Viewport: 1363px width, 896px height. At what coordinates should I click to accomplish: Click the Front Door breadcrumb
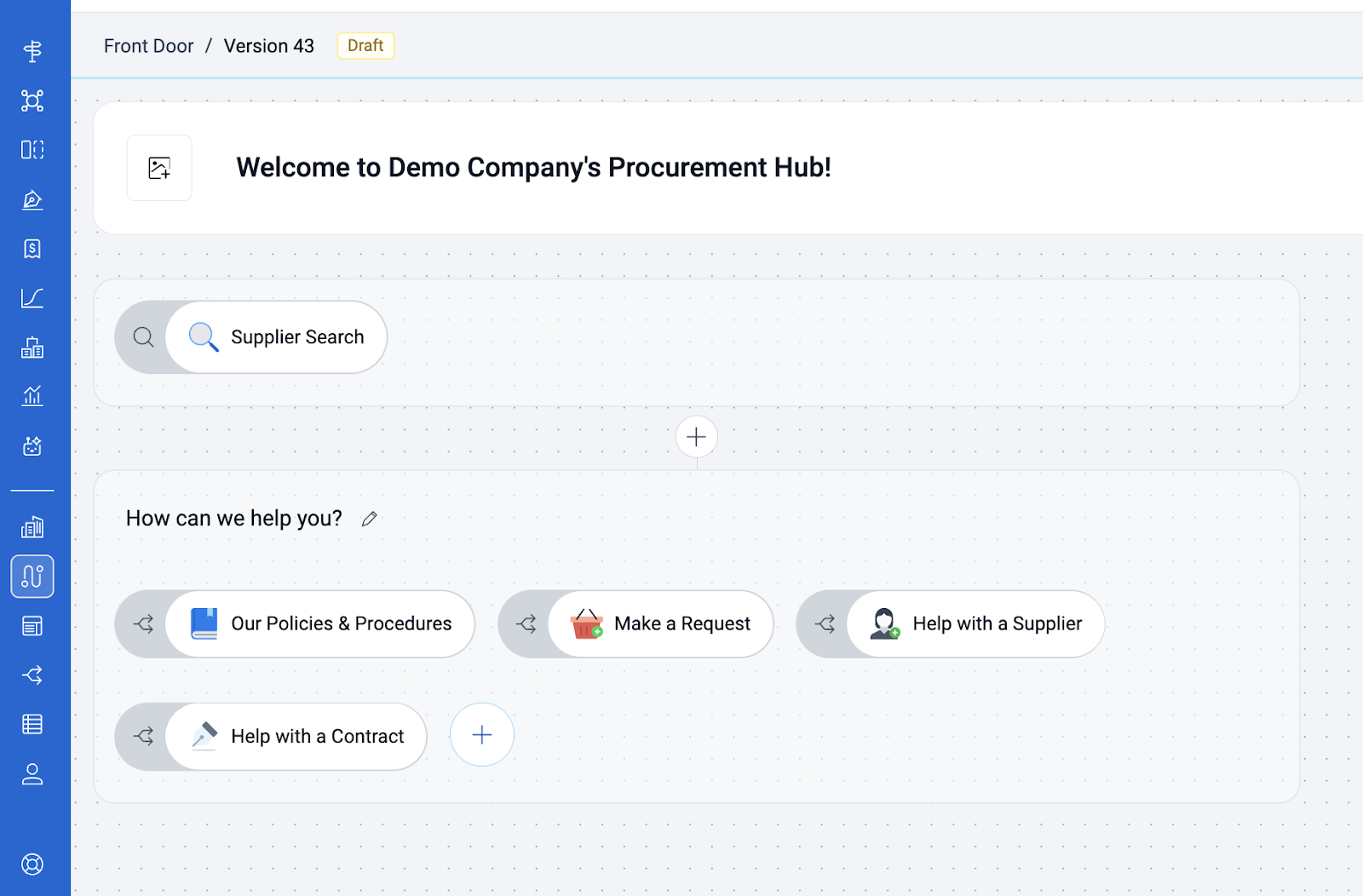coord(148,46)
